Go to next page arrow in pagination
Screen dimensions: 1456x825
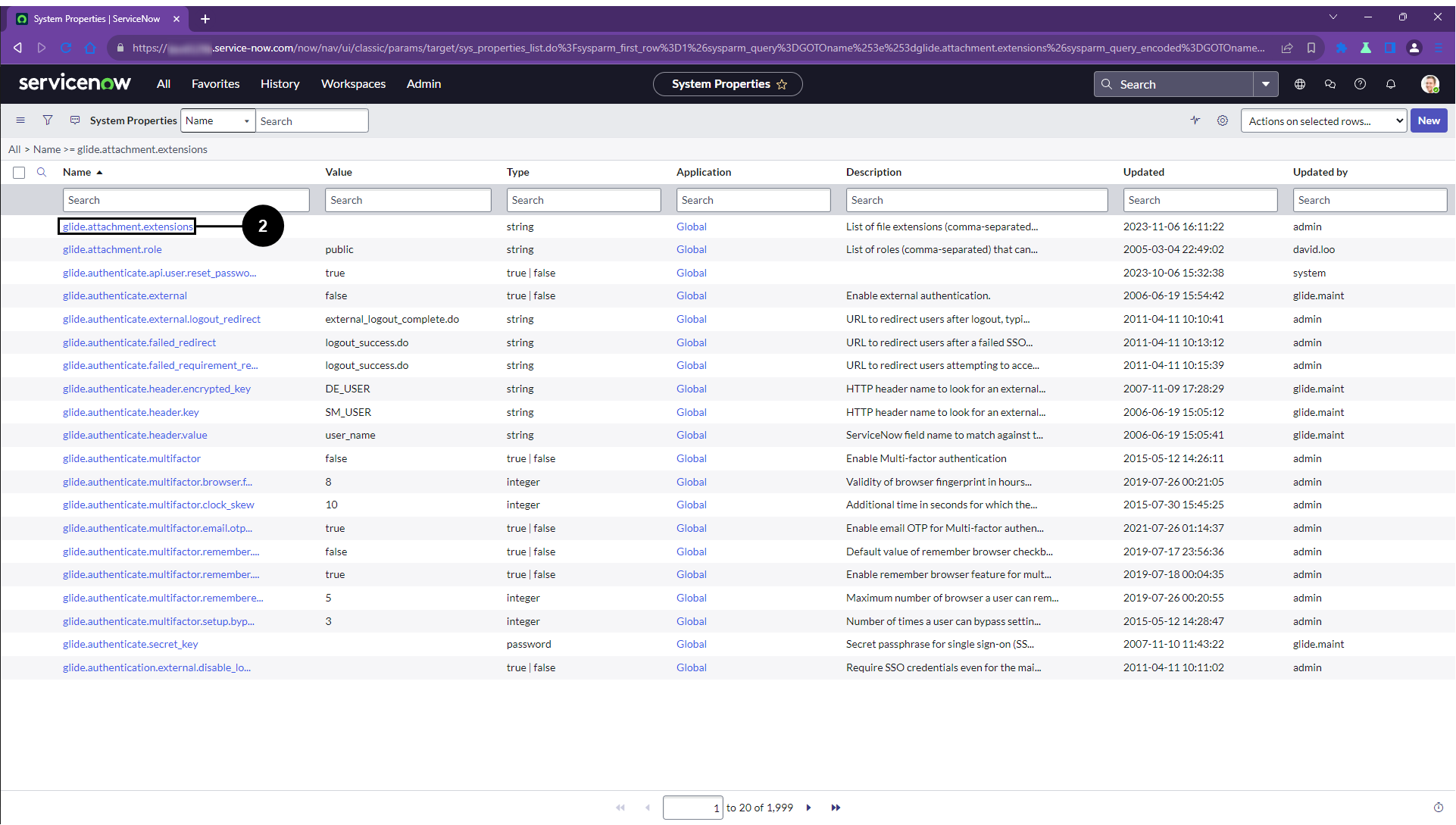point(809,808)
